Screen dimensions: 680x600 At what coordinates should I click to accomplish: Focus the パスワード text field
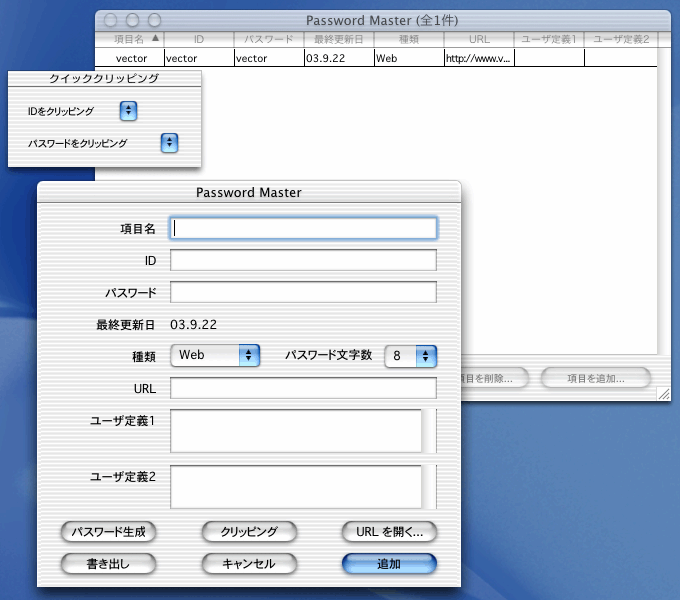(303, 292)
